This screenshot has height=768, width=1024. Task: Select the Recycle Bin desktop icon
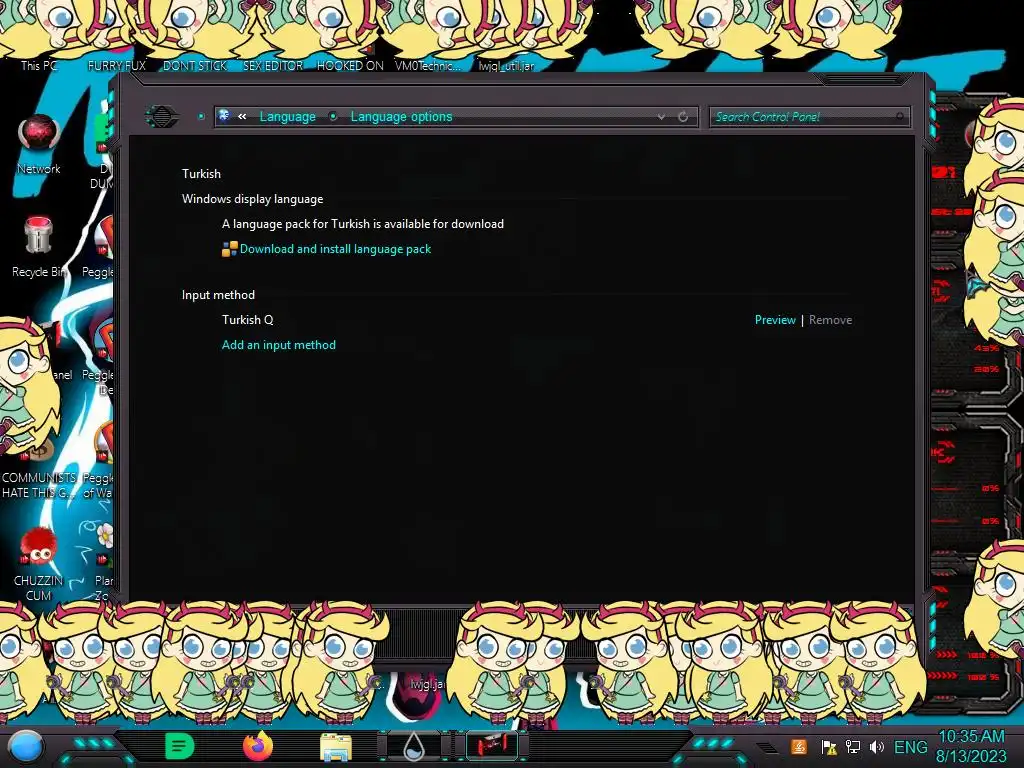(x=39, y=247)
